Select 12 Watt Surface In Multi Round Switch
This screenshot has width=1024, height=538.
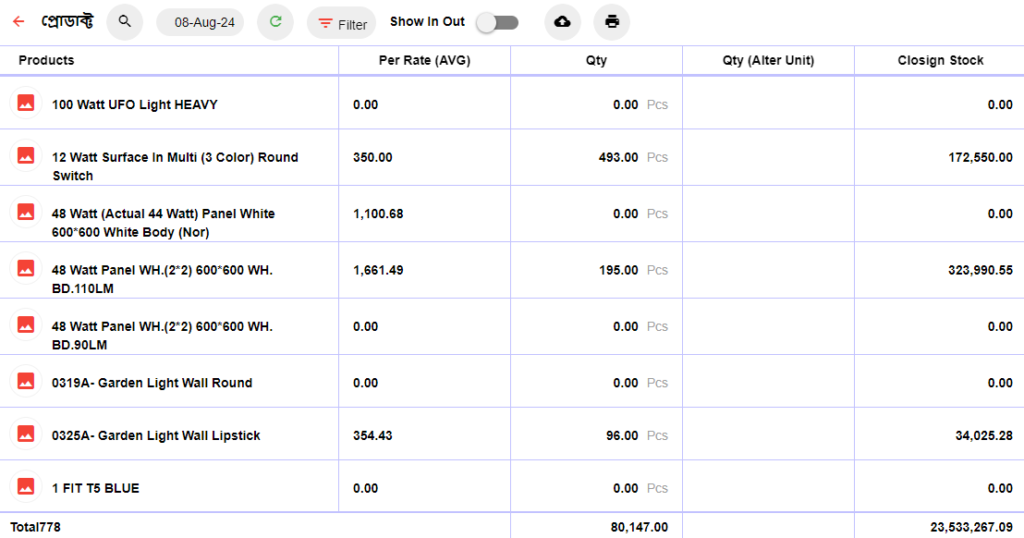[175, 166]
